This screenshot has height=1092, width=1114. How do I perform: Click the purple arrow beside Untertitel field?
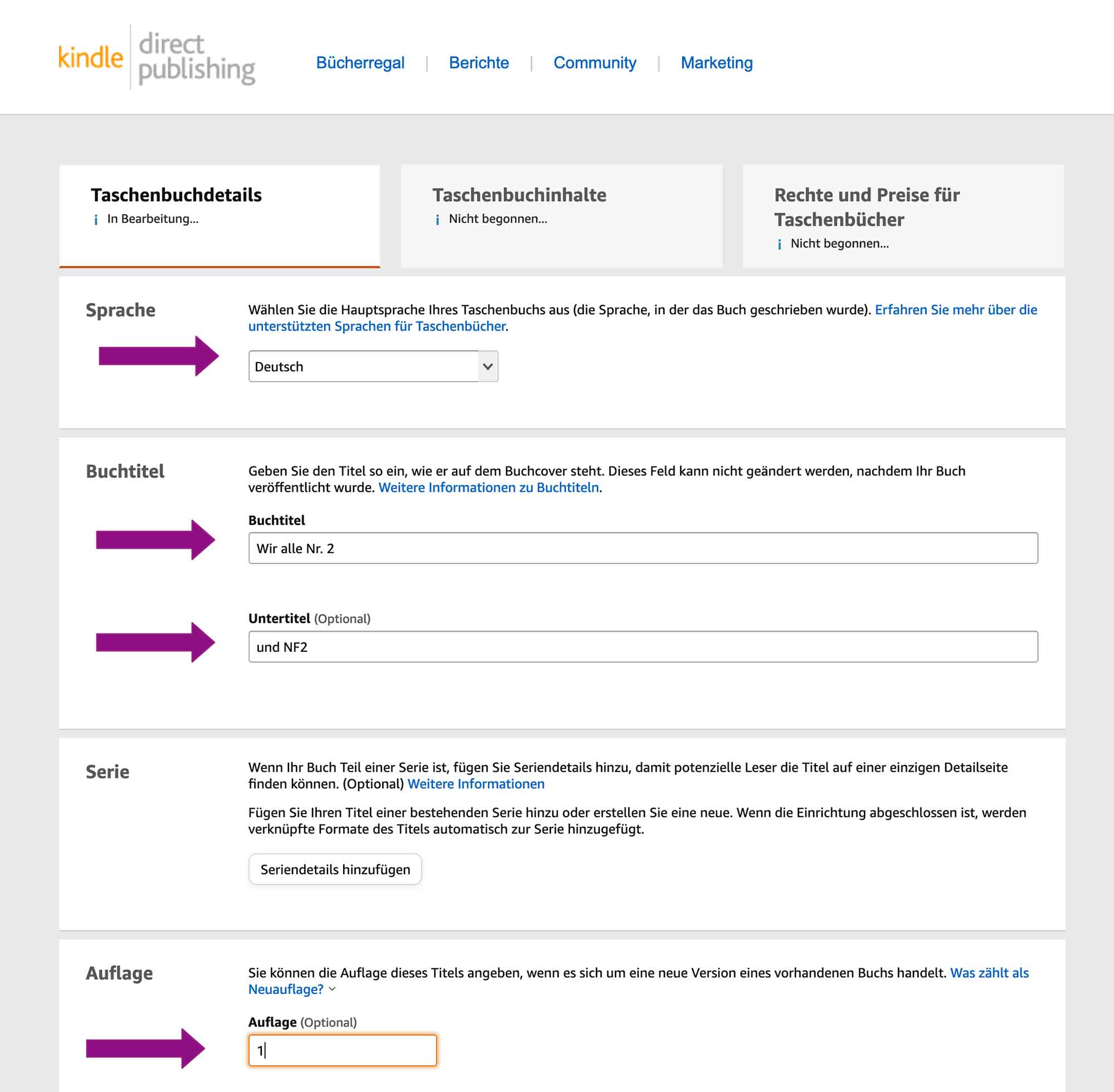point(155,642)
